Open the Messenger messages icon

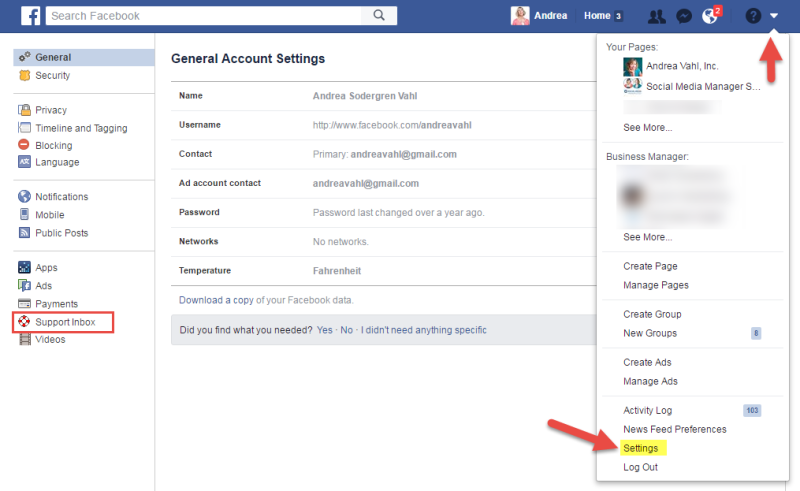(x=684, y=16)
